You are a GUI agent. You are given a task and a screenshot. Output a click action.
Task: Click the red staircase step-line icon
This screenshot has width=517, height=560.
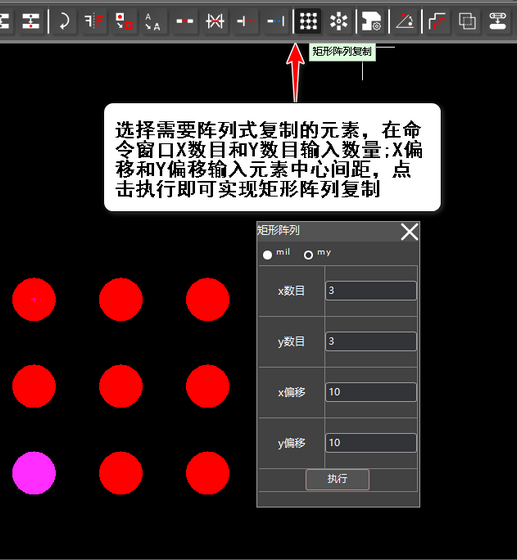(437, 21)
